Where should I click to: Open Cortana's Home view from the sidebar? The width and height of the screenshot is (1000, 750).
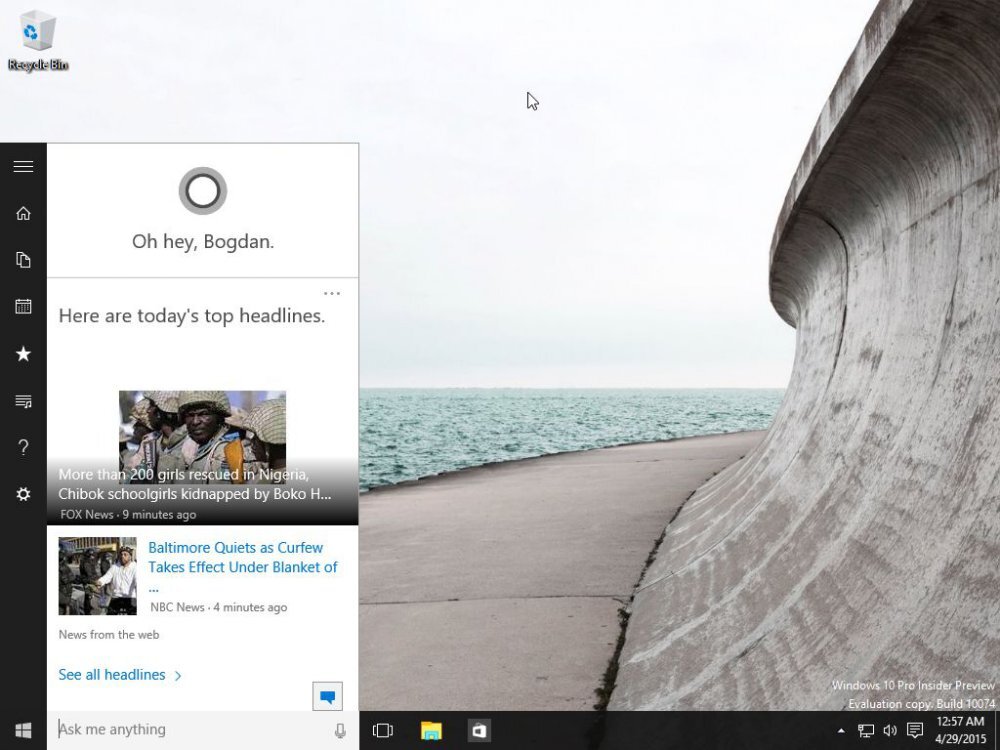23,212
